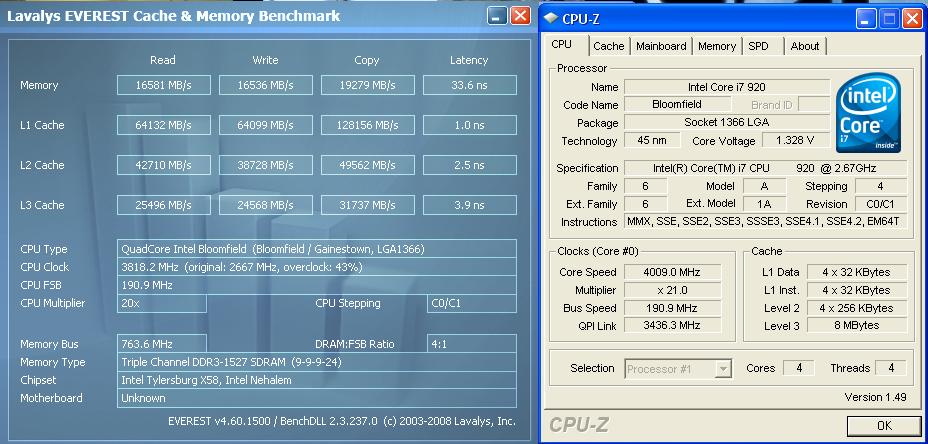Click the CPU-Z title bar icon

coord(550,18)
